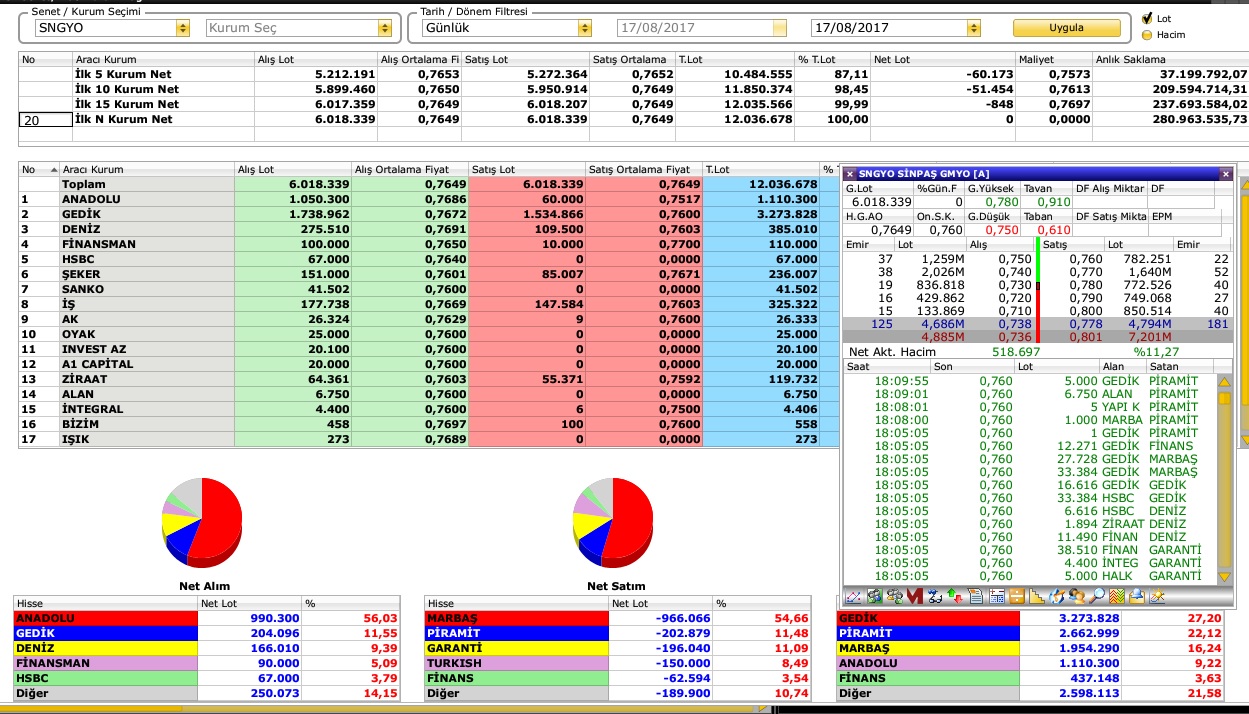Click the orange two-person icon in SNGYO toolbar

pos(1077,597)
